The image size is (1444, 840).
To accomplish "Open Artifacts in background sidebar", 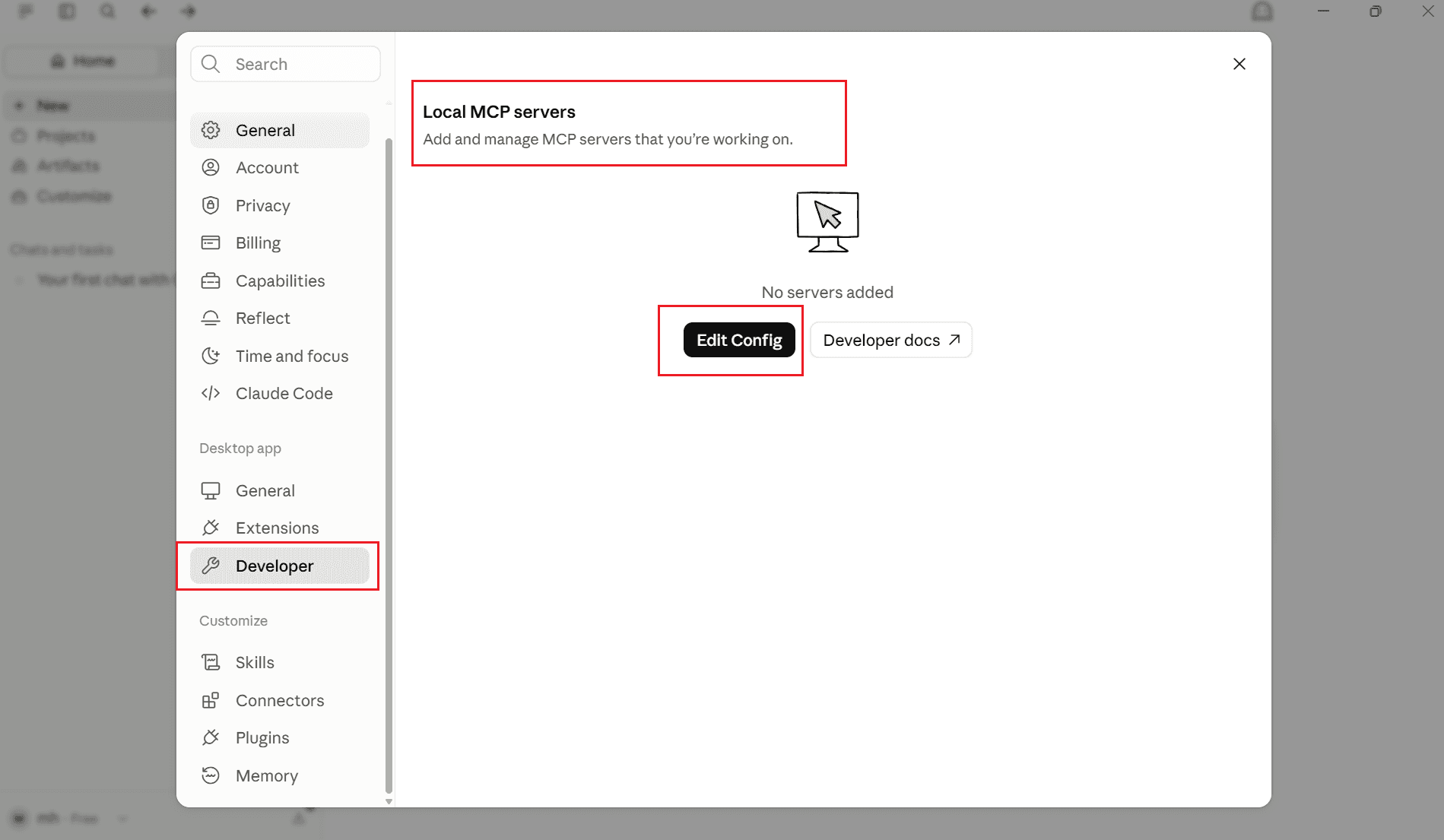I will click(x=68, y=166).
